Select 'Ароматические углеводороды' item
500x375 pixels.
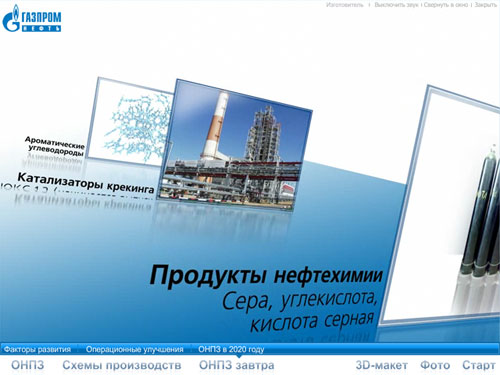(55, 146)
